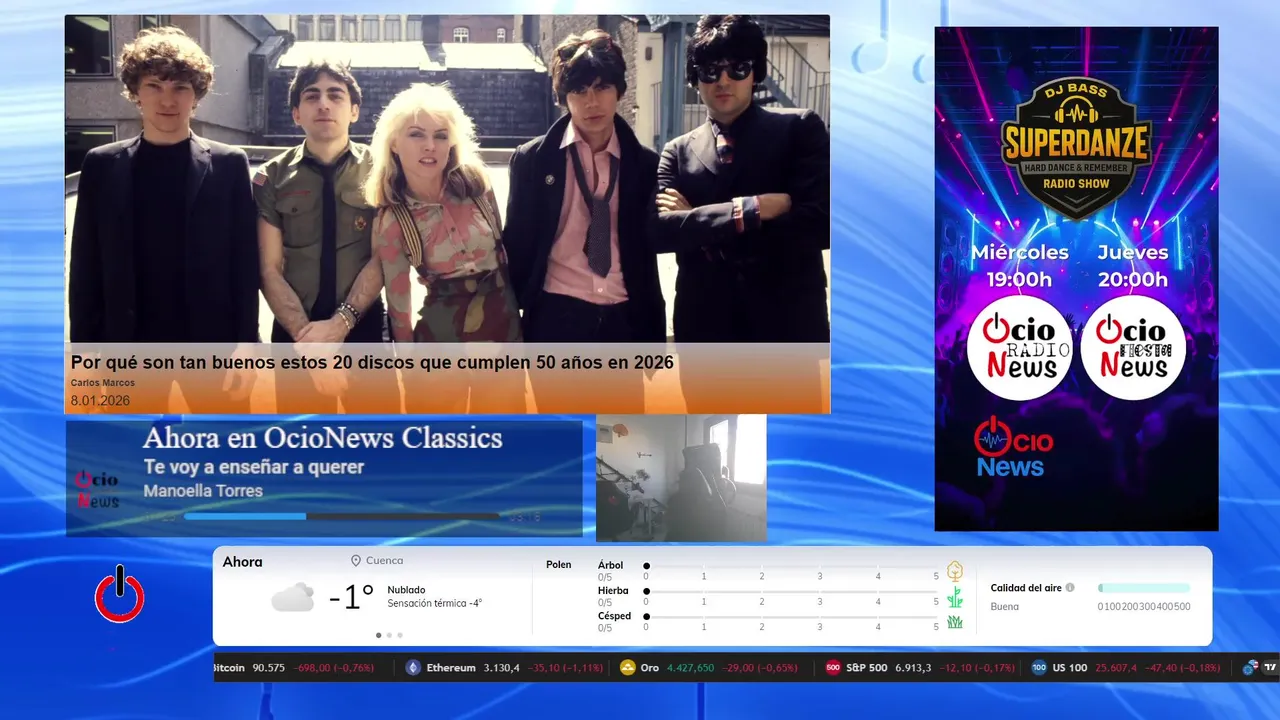
Task: Click Ethereum price 3.130,4
Action: pyautogui.click(x=502, y=668)
